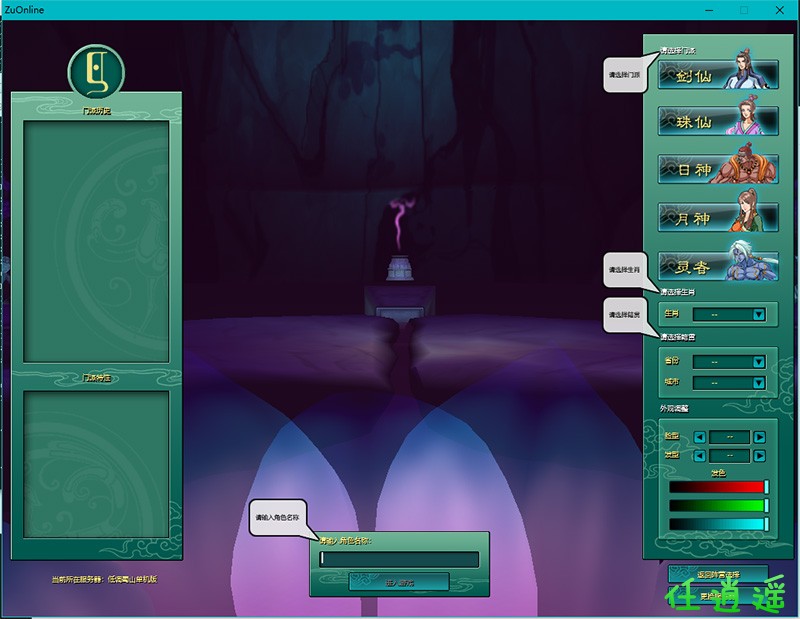Open the 城市 city dropdown
This screenshot has height=619, width=800.
(x=729, y=382)
